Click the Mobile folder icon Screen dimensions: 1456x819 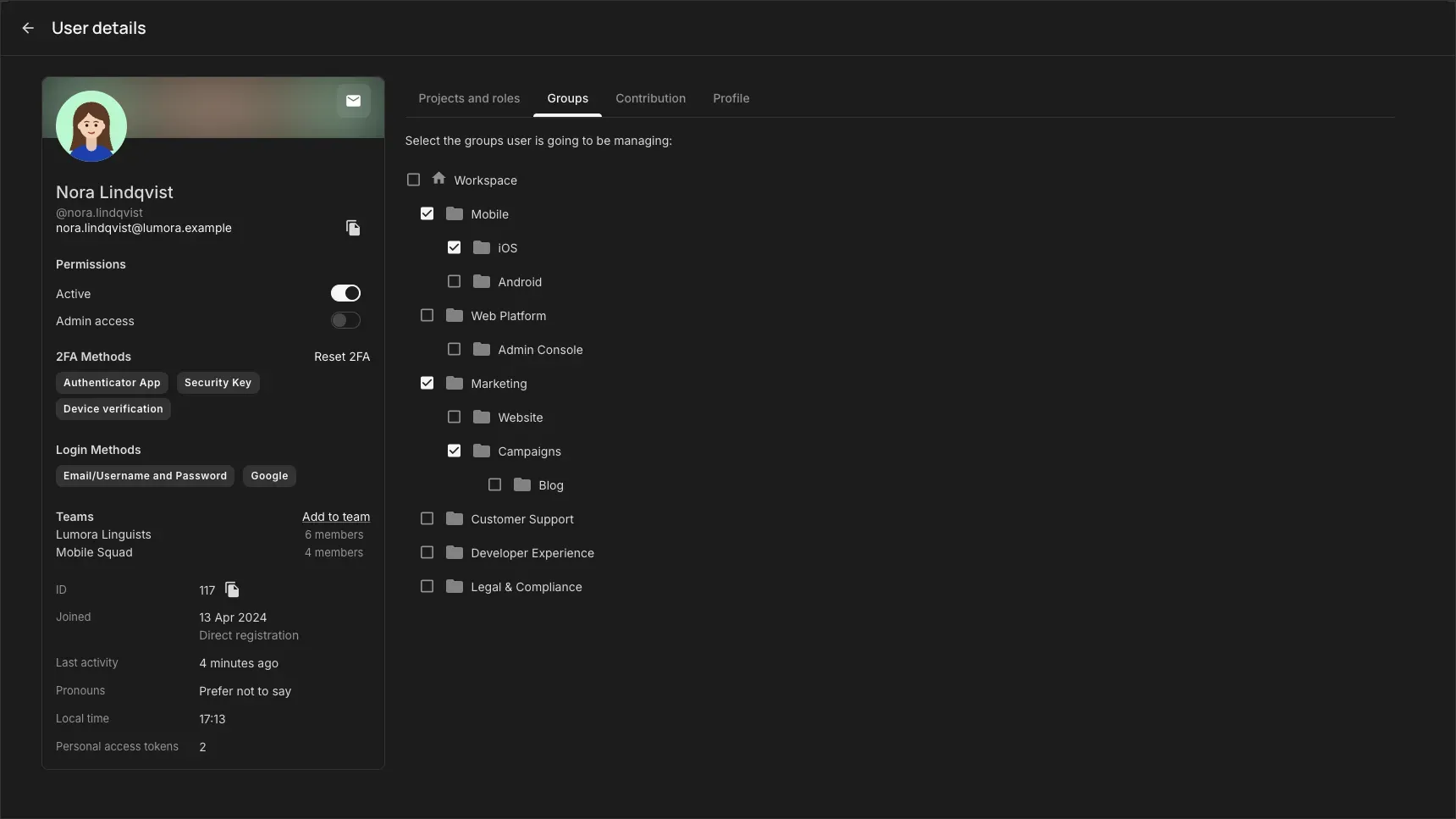[x=455, y=213]
